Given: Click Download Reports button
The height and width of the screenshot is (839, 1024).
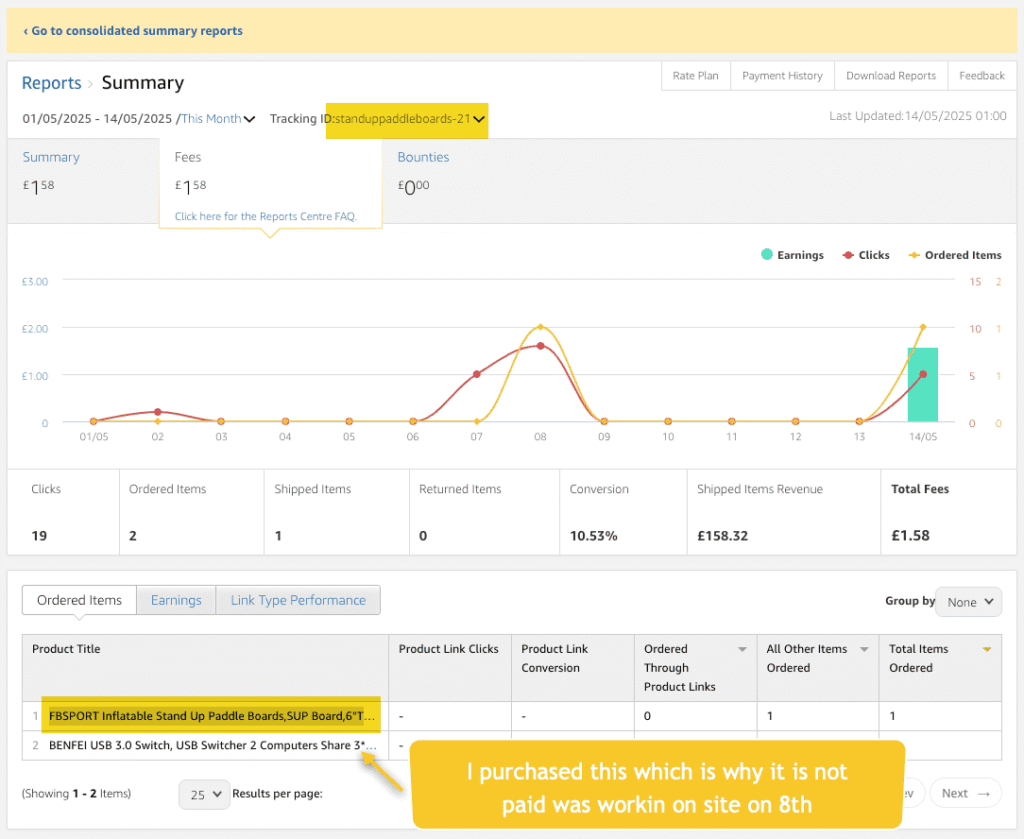Looking at the screenshot, I should point(890,76).
